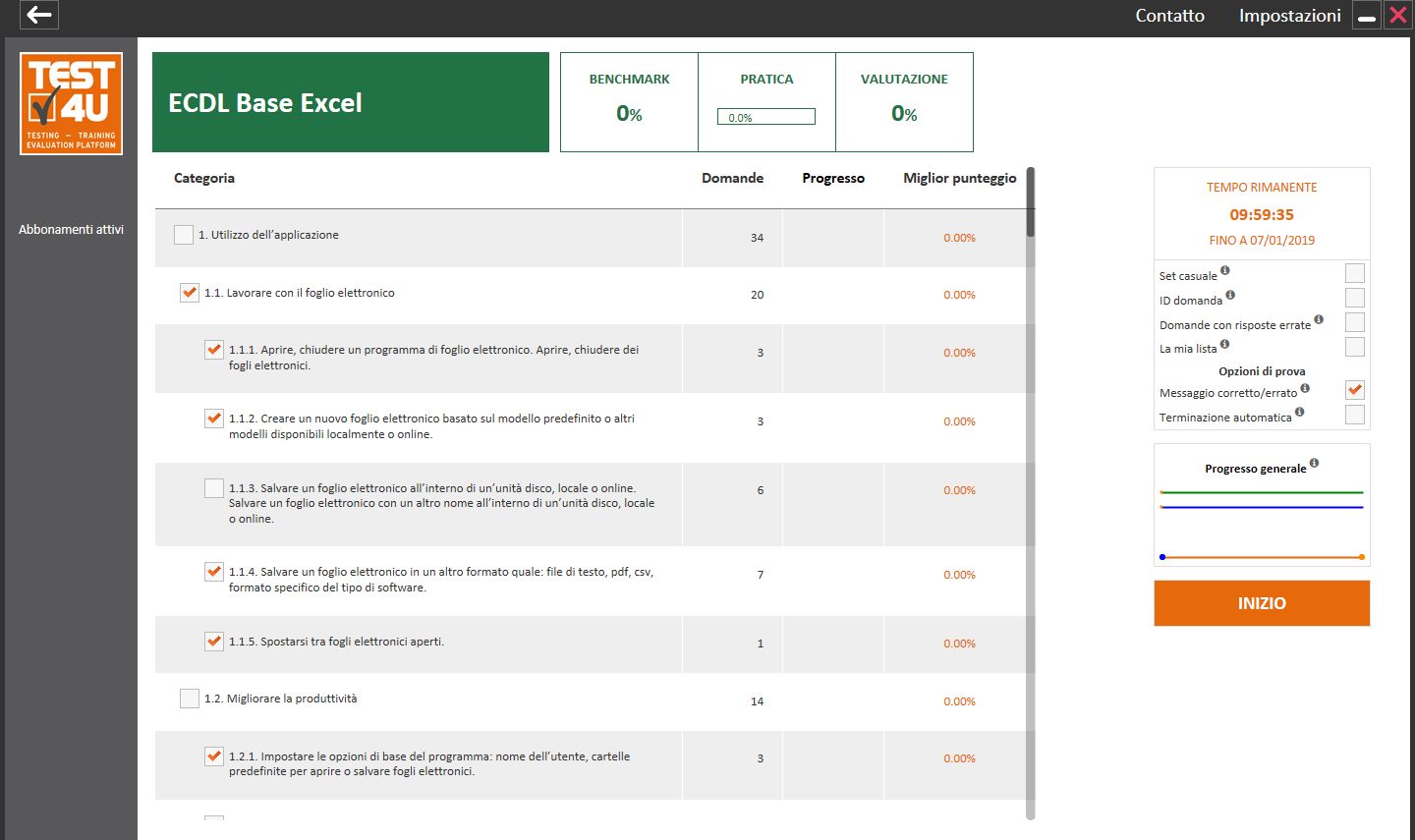The height and width of the screenshot is (840, 1415).
Task: Show info for Messaggio corretto/errato
Action: click(x=1305, y=388)
